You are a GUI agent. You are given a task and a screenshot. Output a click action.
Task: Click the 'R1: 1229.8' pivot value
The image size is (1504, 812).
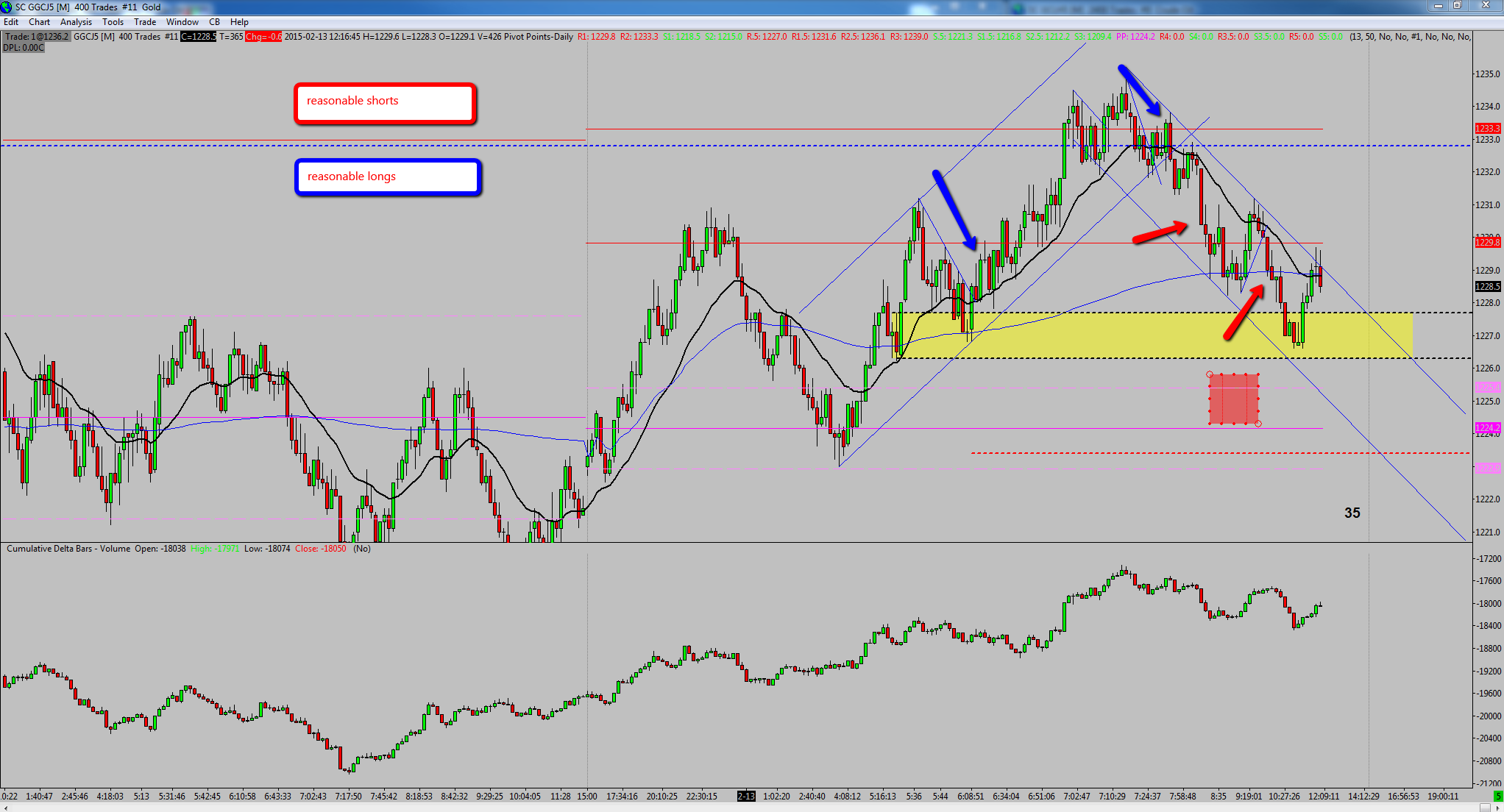[x=597, y=37]
